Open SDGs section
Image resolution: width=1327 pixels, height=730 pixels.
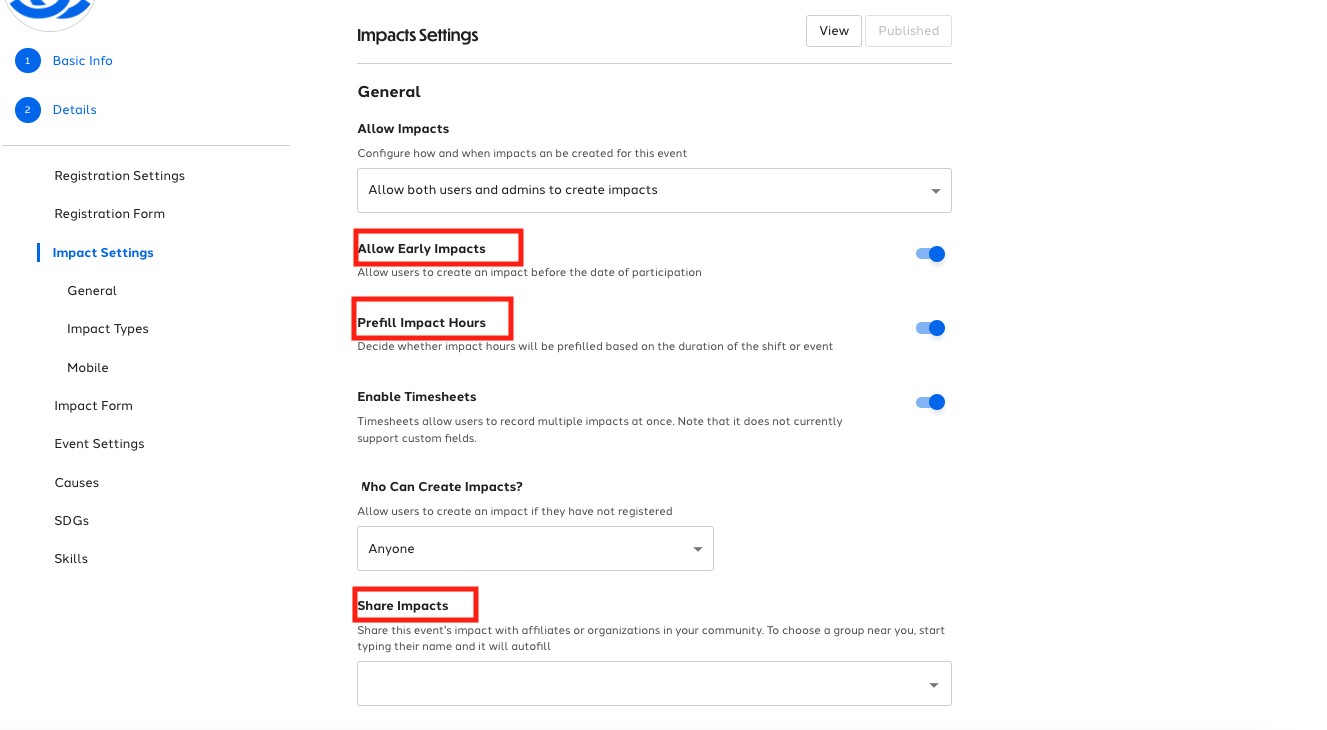coord(72,521)
